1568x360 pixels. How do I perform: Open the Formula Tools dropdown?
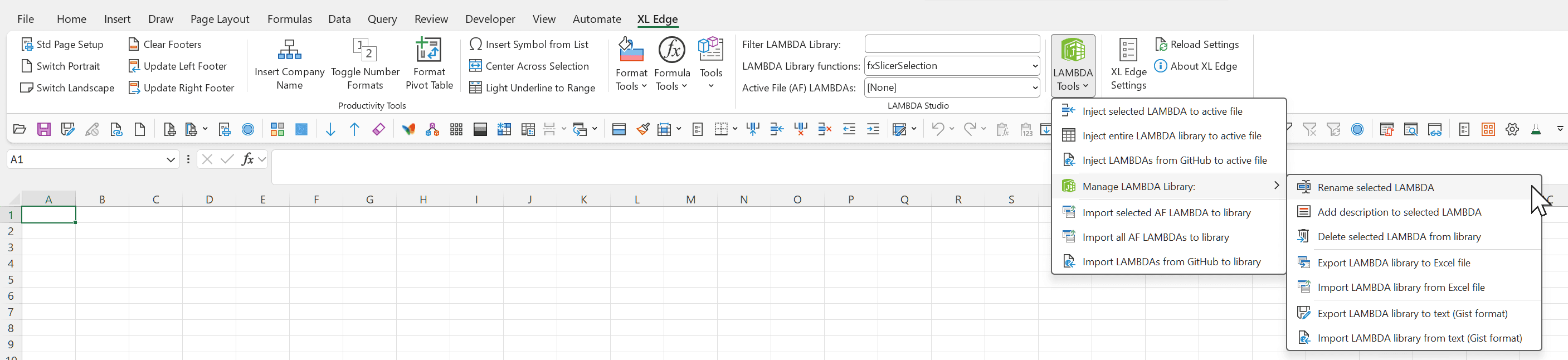[672, 64]
